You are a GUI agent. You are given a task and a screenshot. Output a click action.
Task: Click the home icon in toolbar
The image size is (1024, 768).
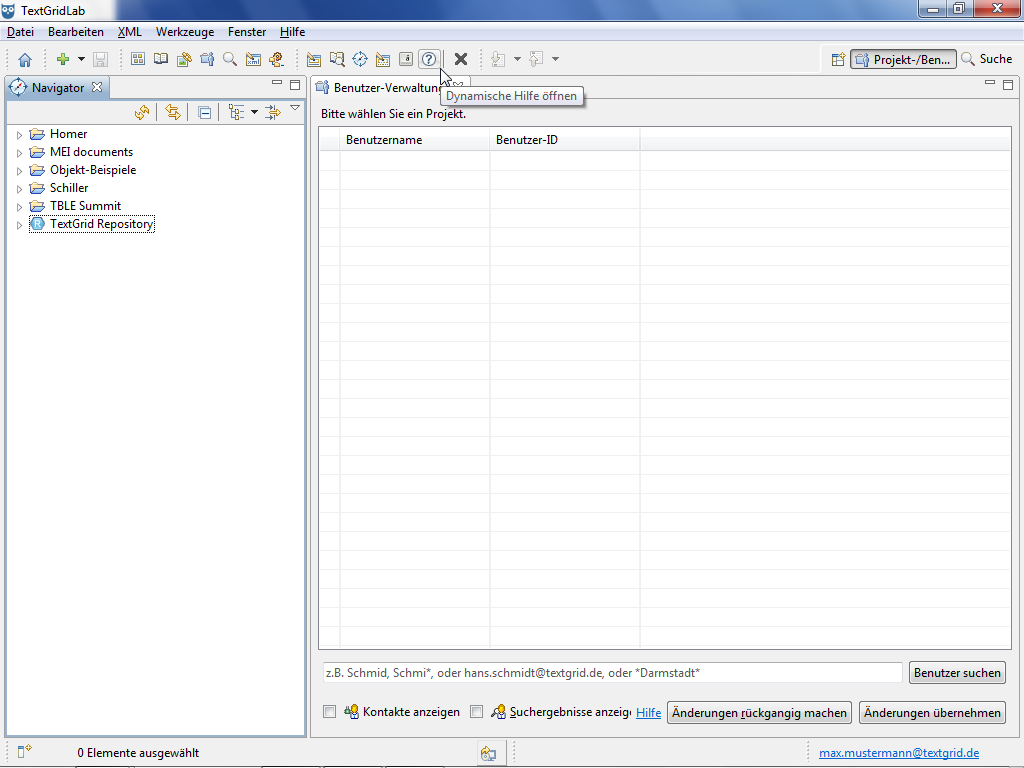point(25,60)
